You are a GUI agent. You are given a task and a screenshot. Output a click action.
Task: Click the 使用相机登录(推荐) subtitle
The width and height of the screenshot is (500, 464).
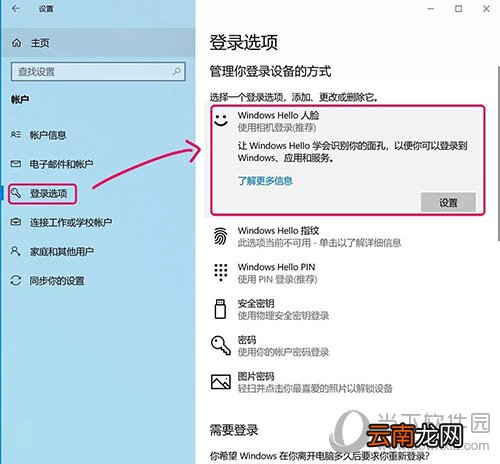coord(277,127)
